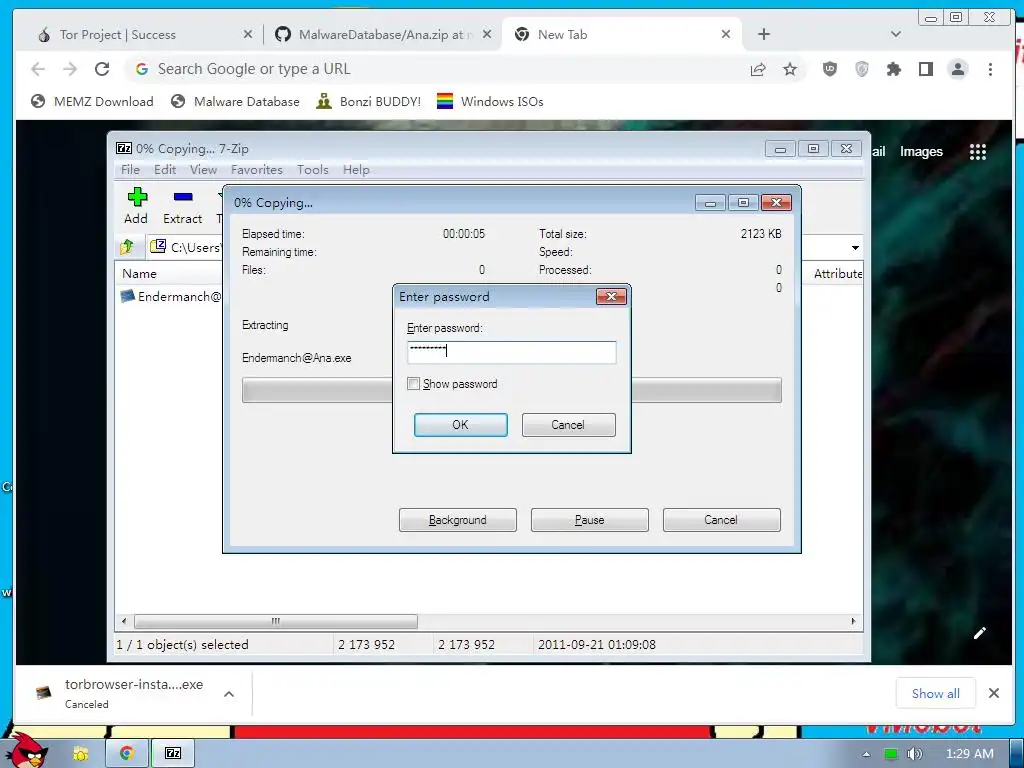Open the Bonzi BUDDY! bookmark
The height and width of the screenshot is (768, 1024).
[x=369, y=102]
